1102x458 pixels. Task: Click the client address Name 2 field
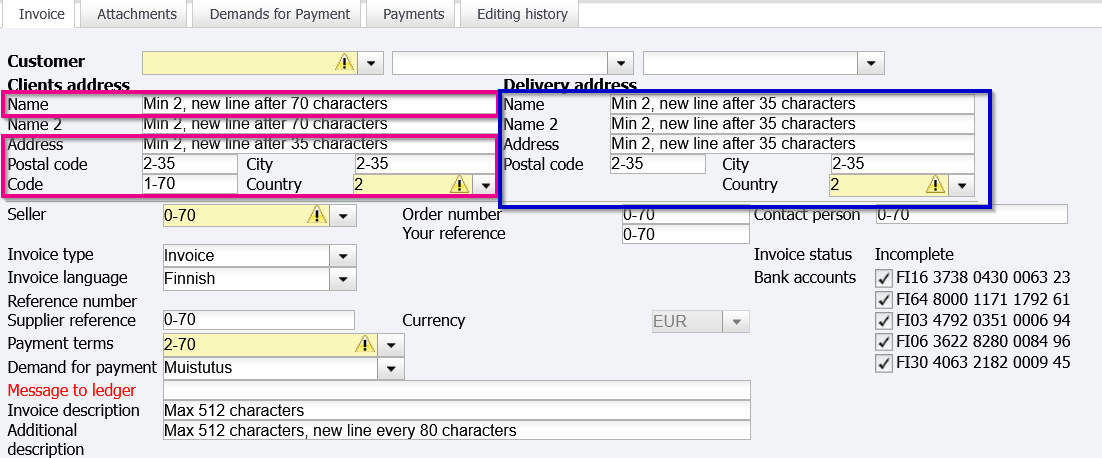pos(318,124)
